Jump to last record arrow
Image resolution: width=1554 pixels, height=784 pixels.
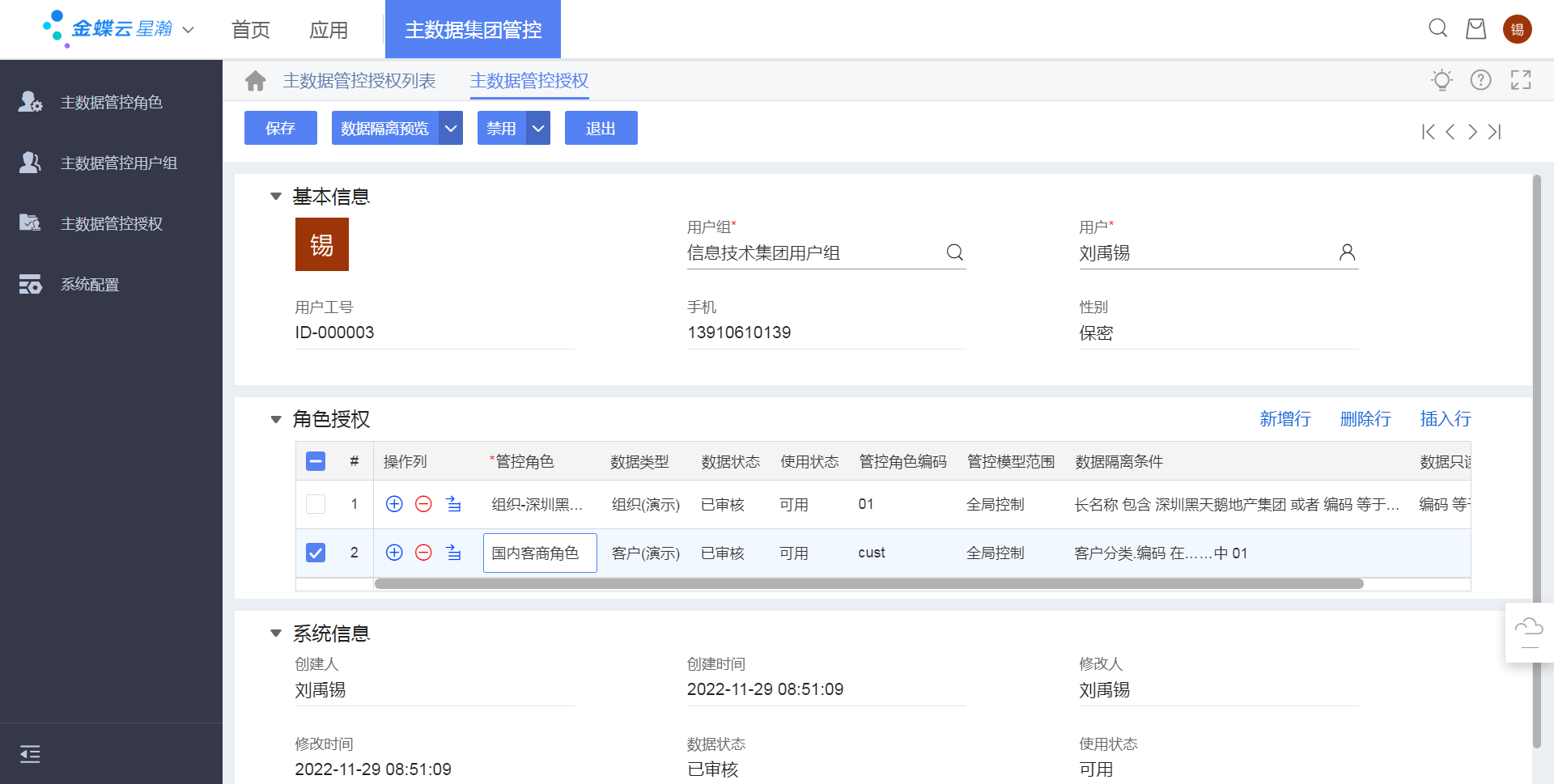[x=1494, y=132]
